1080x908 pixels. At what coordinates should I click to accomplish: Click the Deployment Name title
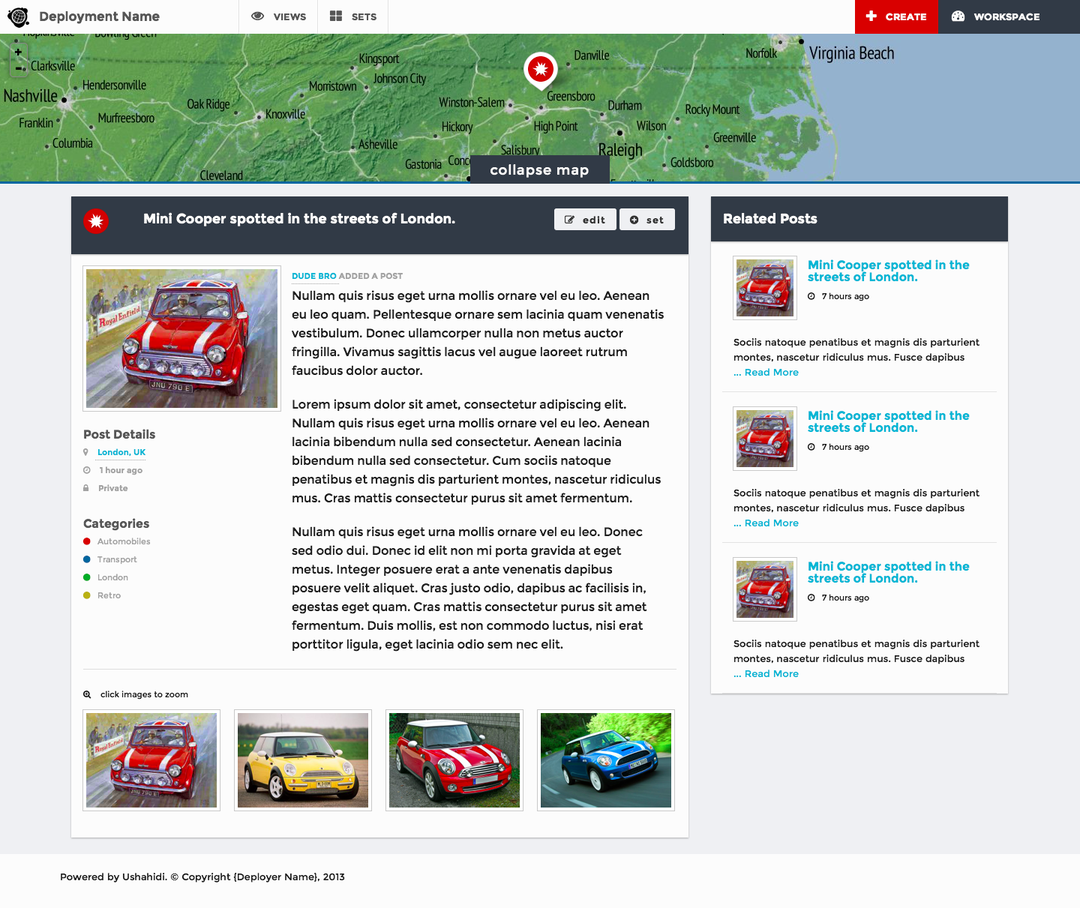click(99, 17)
